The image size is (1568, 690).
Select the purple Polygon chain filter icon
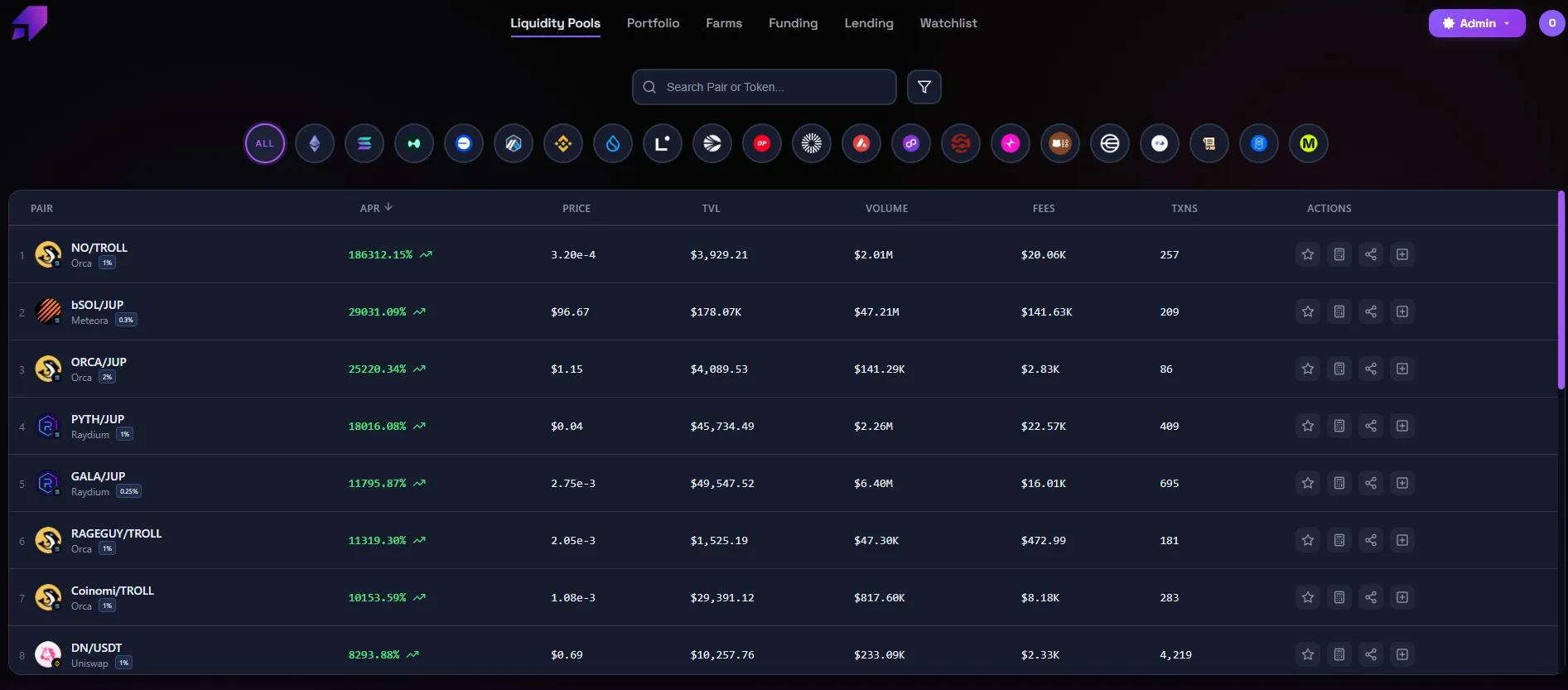point(911,143)
